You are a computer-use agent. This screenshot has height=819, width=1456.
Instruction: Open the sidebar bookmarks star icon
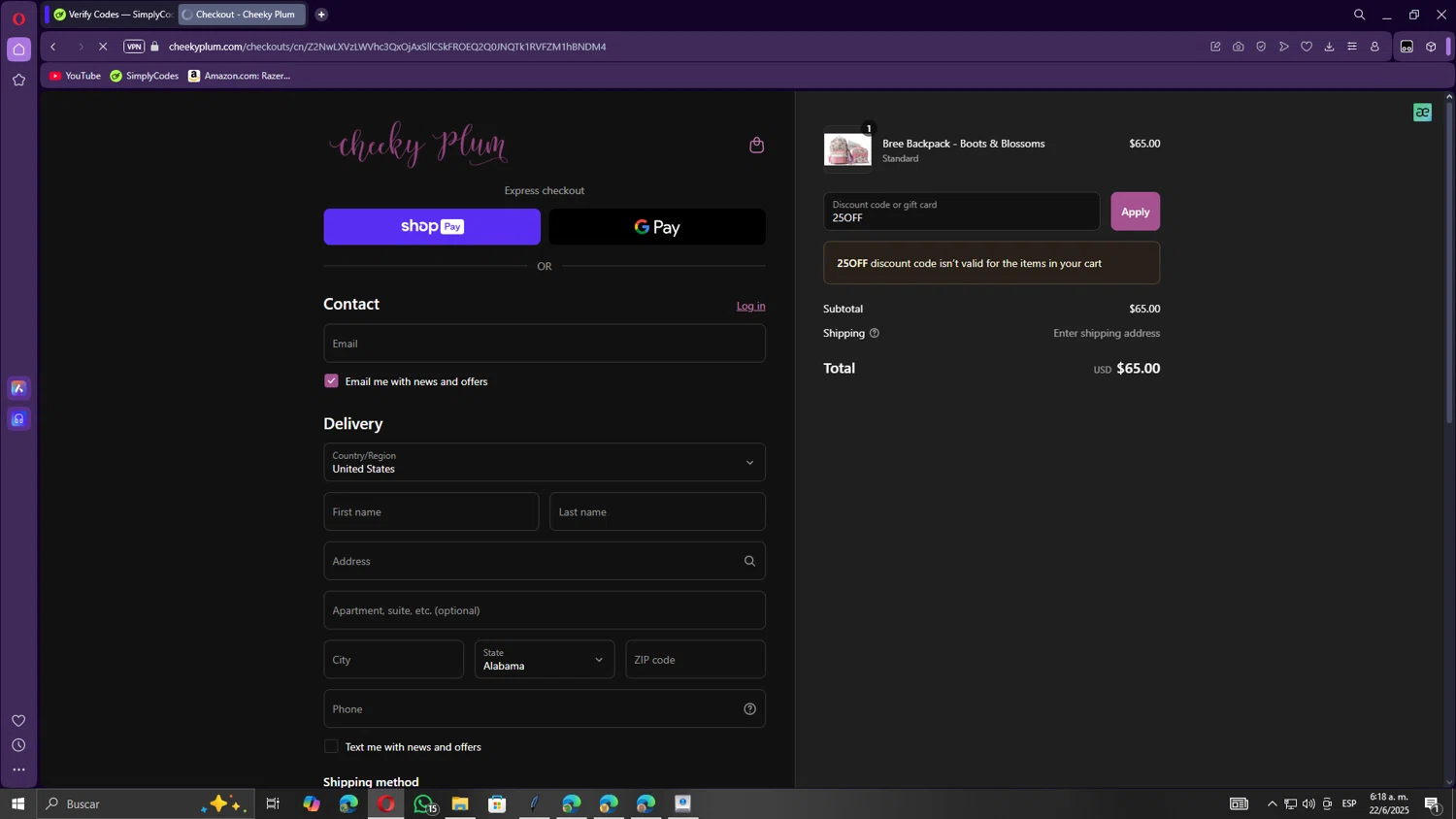point(18,81)
